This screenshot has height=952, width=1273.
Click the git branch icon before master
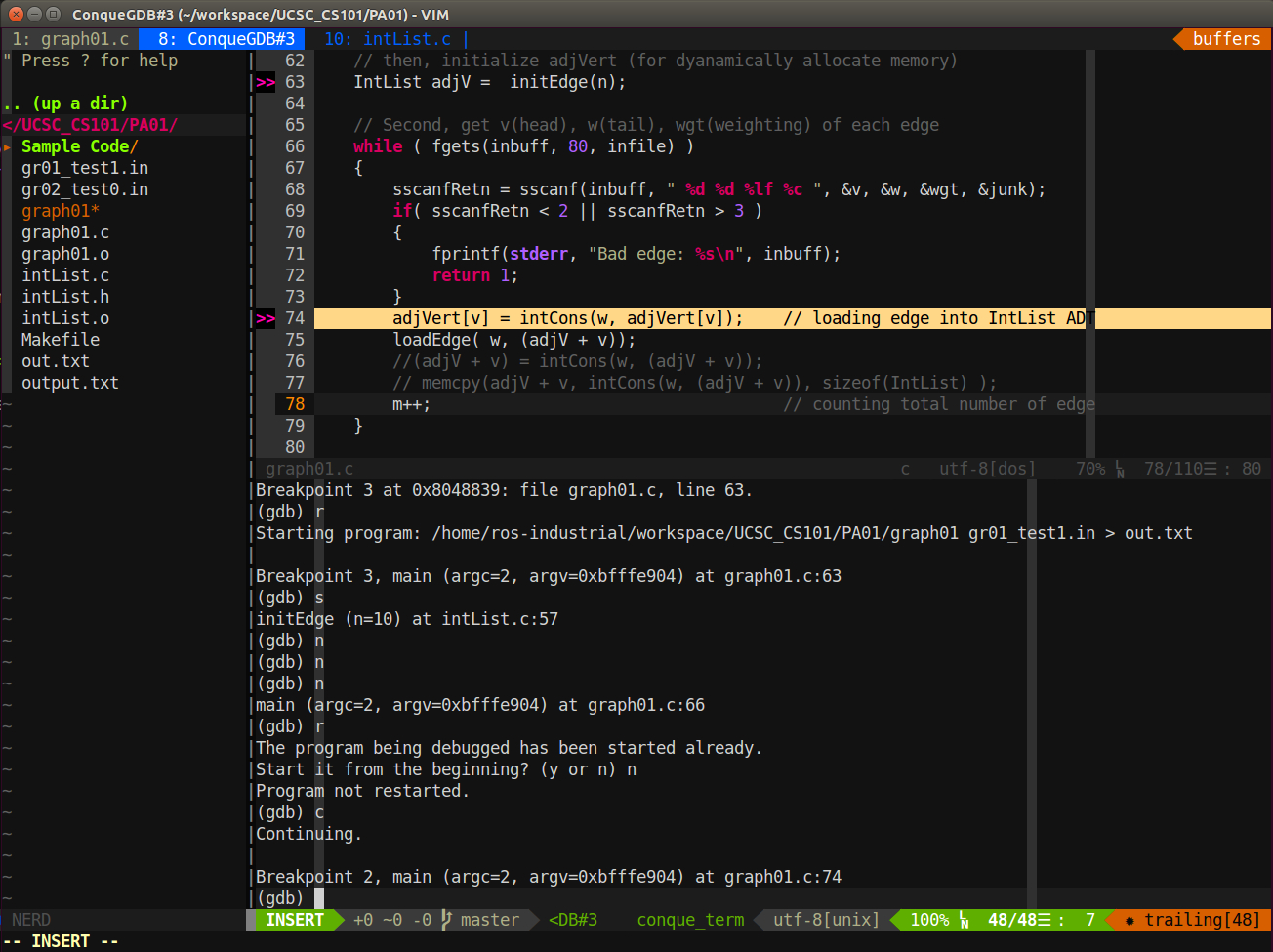click(x=446, y=920)
